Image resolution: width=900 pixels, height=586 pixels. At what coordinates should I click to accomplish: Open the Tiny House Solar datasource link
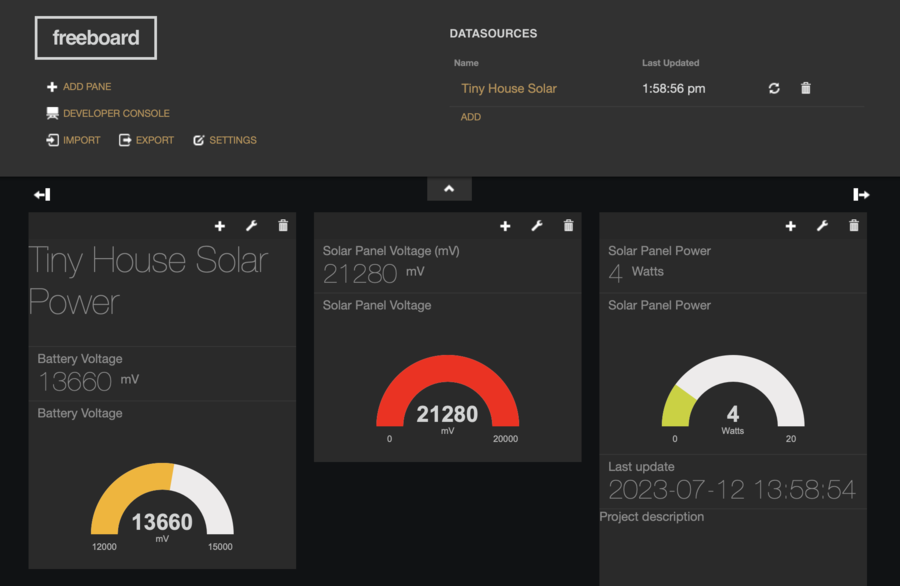[509, 88]
